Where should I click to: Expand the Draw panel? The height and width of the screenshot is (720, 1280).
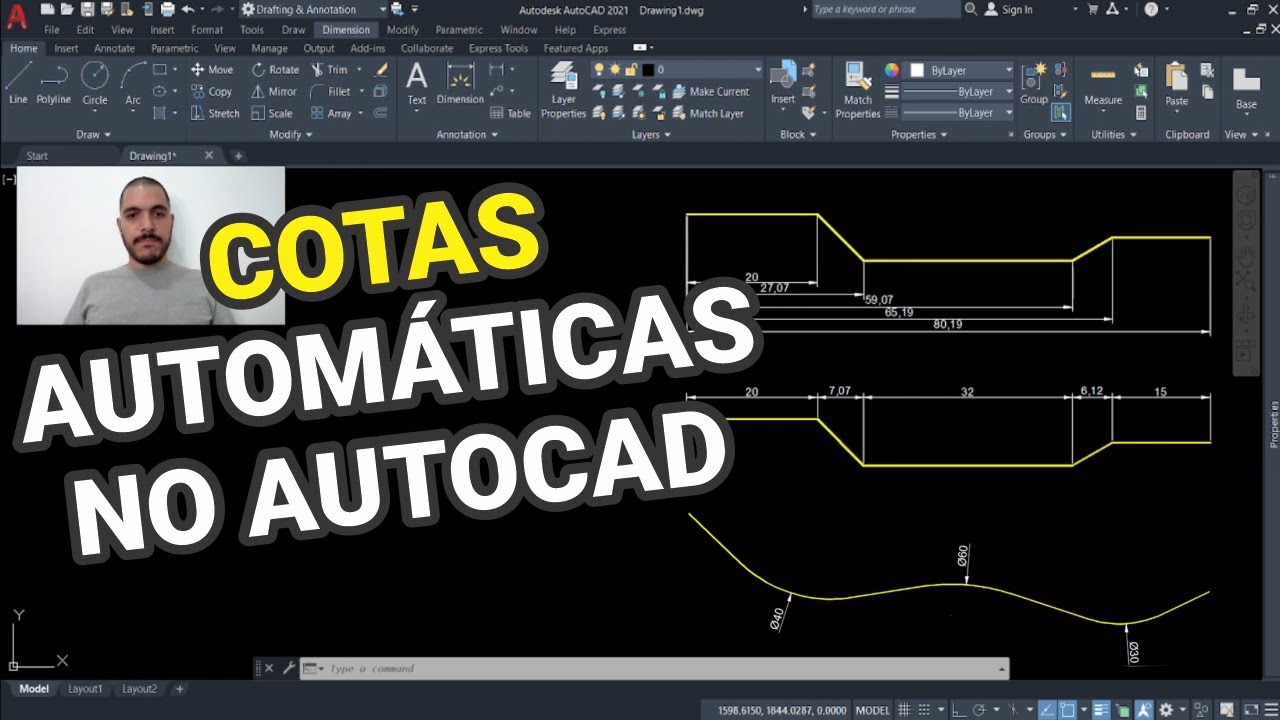93,134
